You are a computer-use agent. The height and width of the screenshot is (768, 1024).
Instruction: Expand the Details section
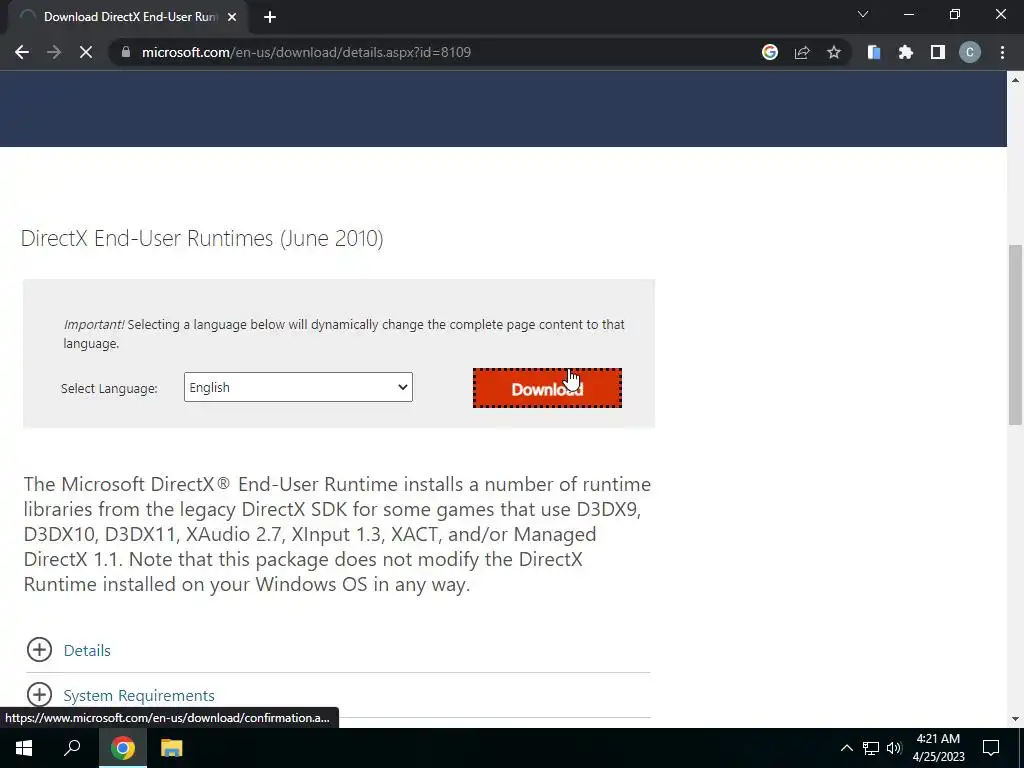39,650
